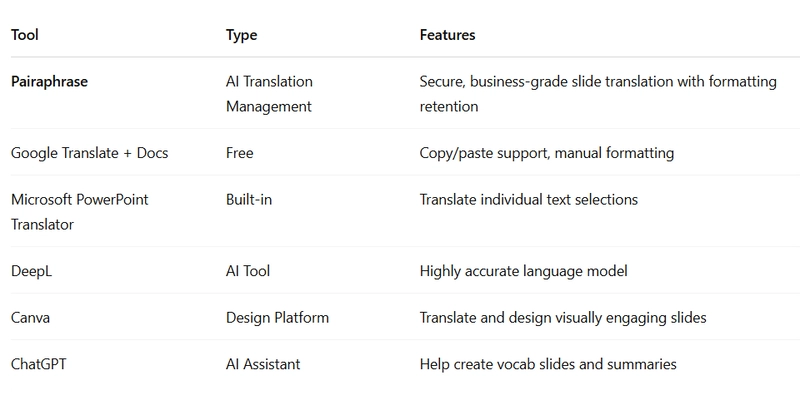Select Microsoft PowerPoint Translator cell

click(80, 212)
